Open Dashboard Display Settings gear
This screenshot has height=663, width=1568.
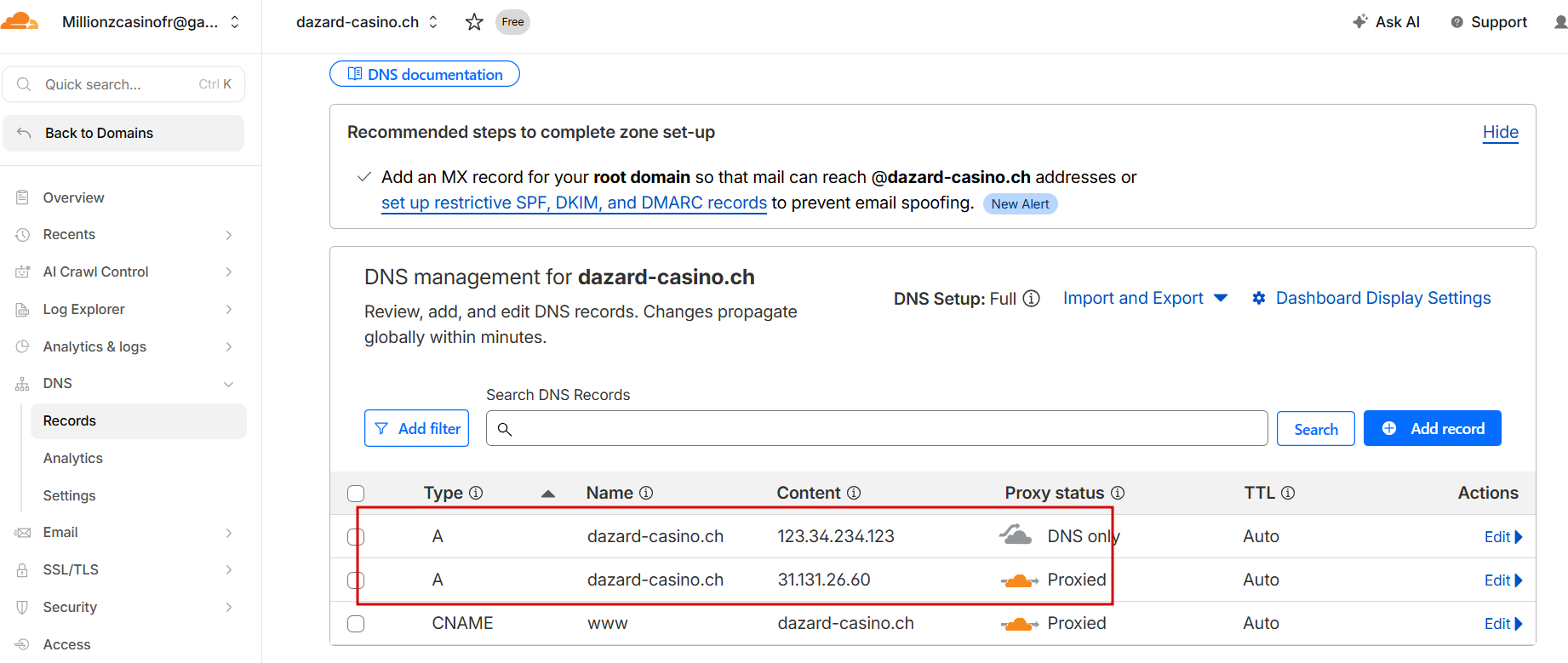(x=1259, y=299)
